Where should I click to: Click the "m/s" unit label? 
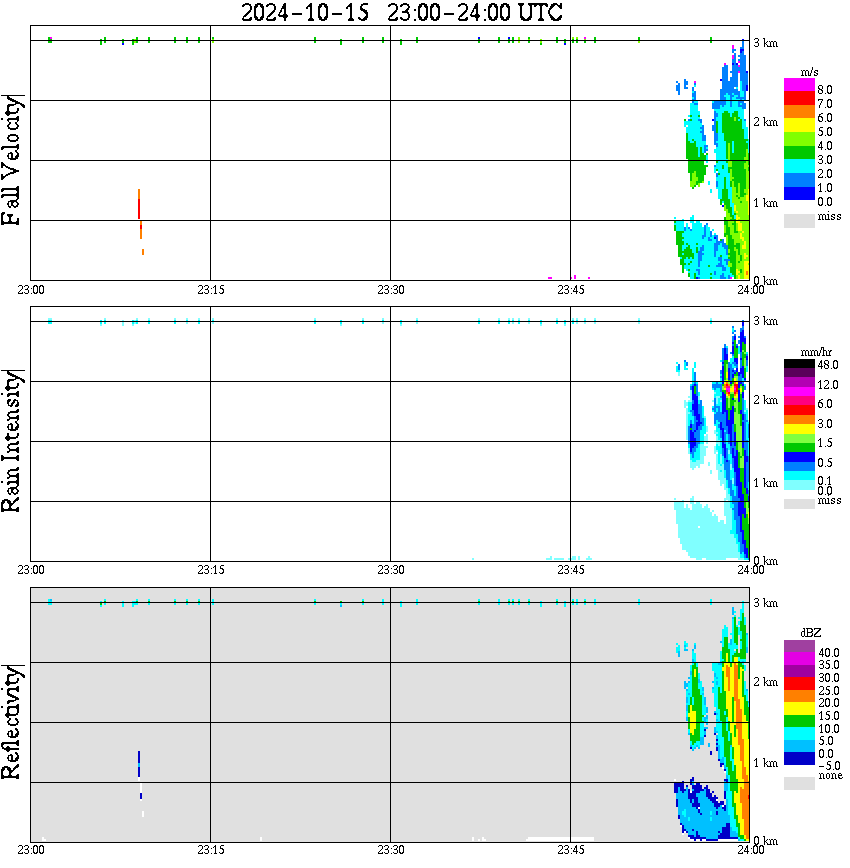tap(809, 72)
